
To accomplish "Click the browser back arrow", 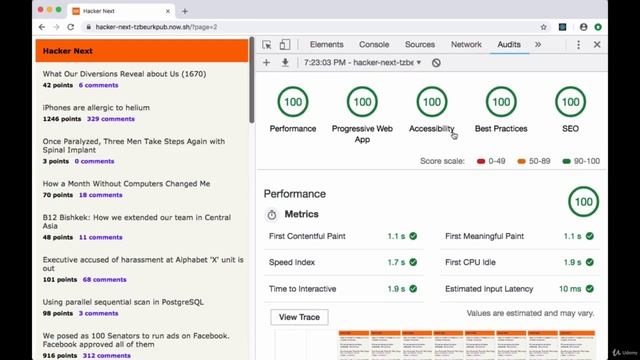I will click(42, 27).
